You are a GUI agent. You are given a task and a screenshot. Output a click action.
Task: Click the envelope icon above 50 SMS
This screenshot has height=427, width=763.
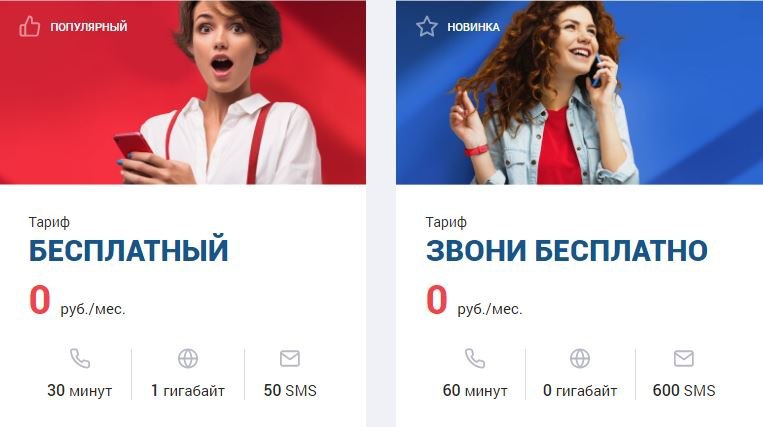point(290,358)
